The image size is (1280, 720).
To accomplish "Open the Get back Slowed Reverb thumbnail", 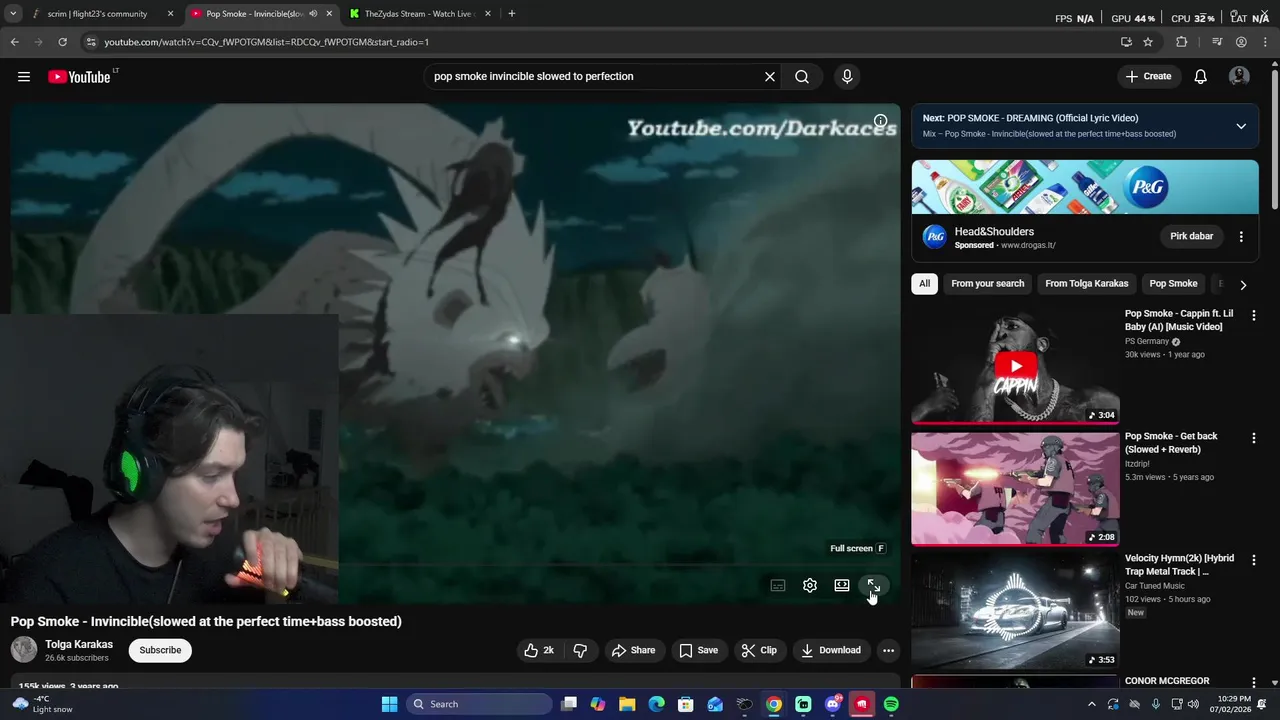I will click(1015, 488).
